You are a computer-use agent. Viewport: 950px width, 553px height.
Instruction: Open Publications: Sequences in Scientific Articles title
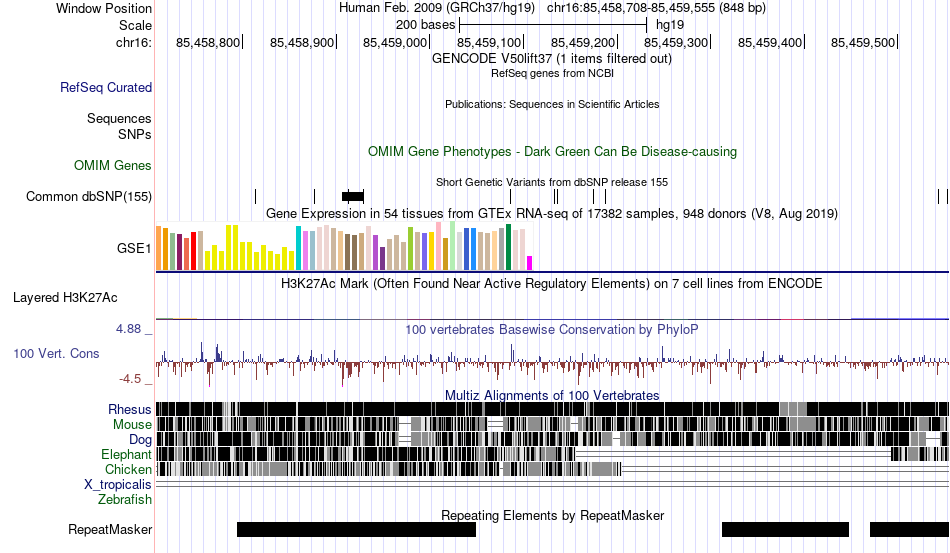coord(552,104)
